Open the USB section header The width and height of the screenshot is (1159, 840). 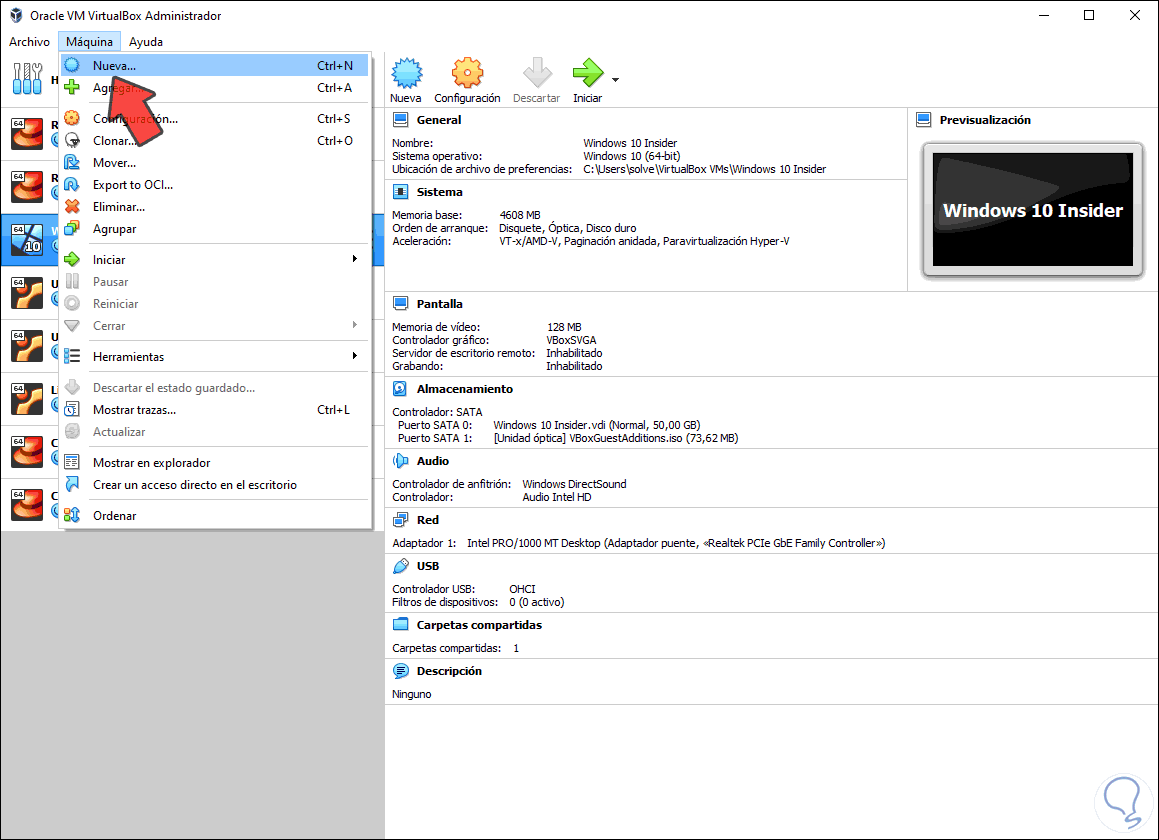[x=427, y=566]
